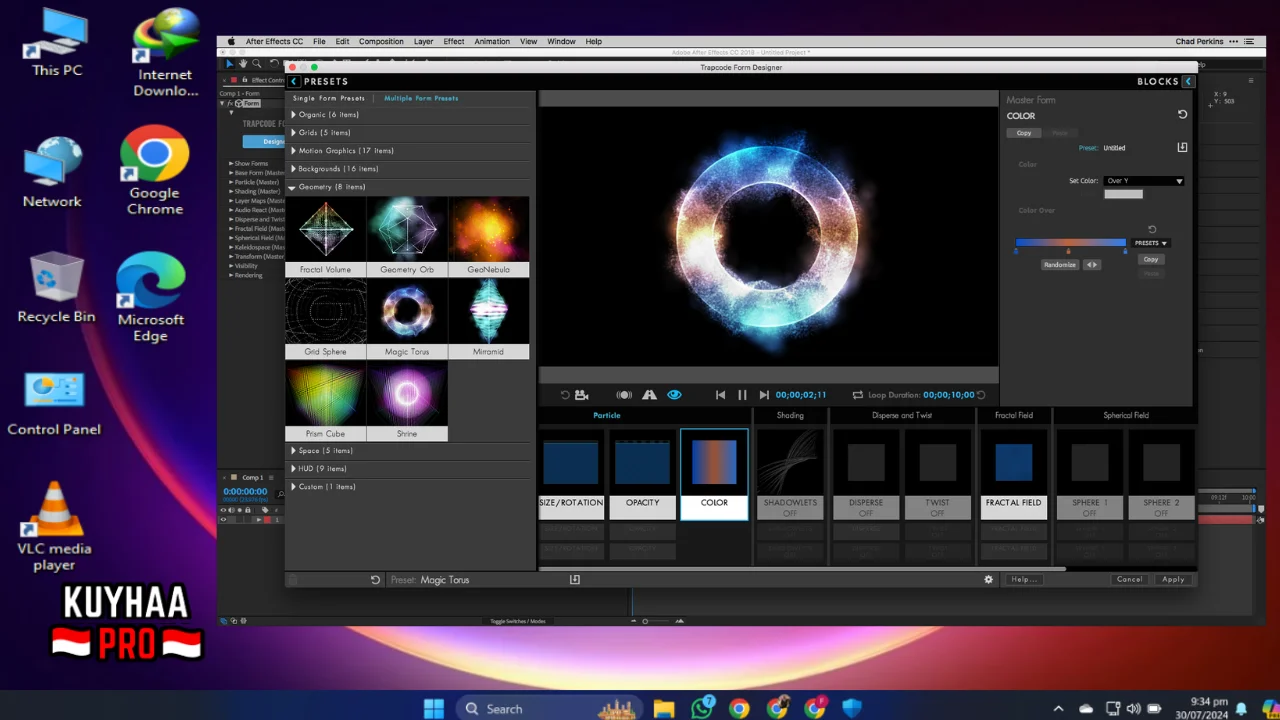Open the Layer menu
The height and width of the screenshot is (720, 1280).
pos(423,41)
